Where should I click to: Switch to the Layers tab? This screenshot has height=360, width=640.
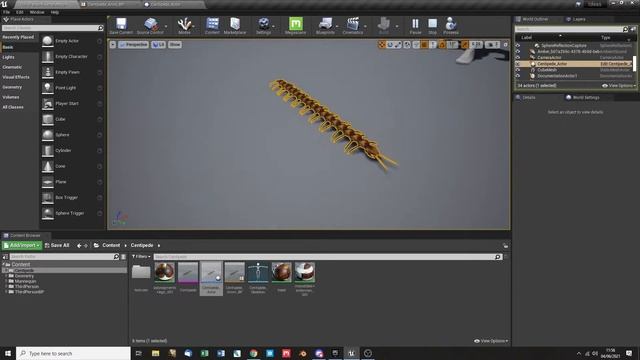[579, 19]
